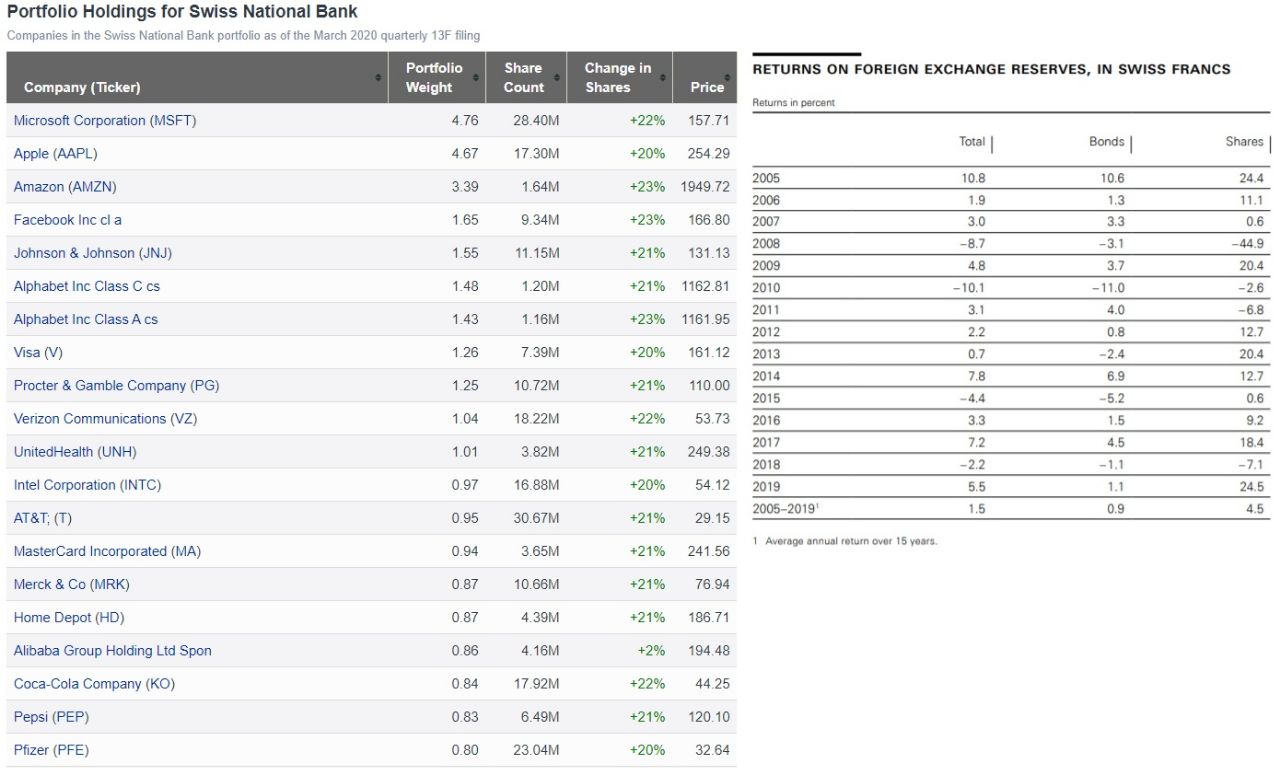Select the Shares column header in returns table
The height and width of the screenshot is (775, 1280).
point(1244,142)
